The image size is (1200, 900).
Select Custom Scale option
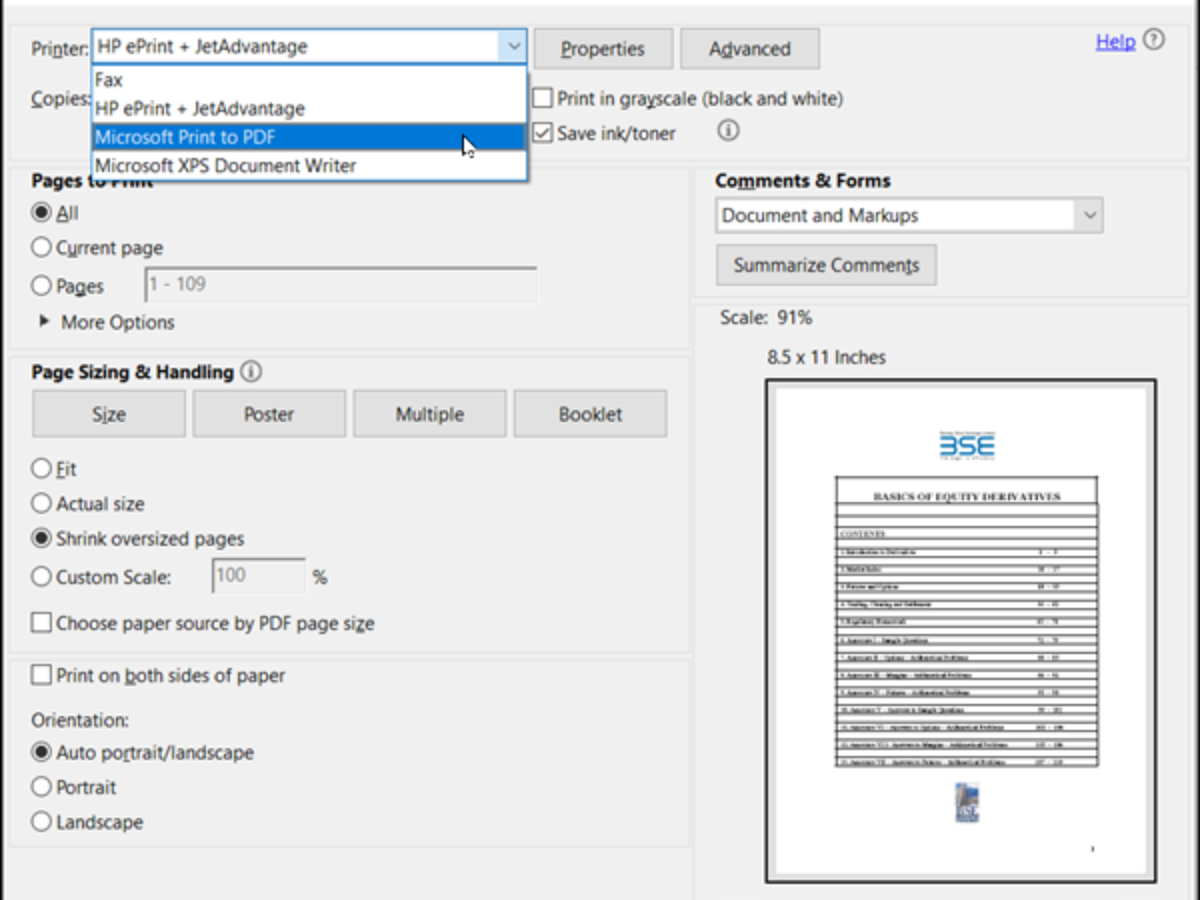[x=41, y=576]
